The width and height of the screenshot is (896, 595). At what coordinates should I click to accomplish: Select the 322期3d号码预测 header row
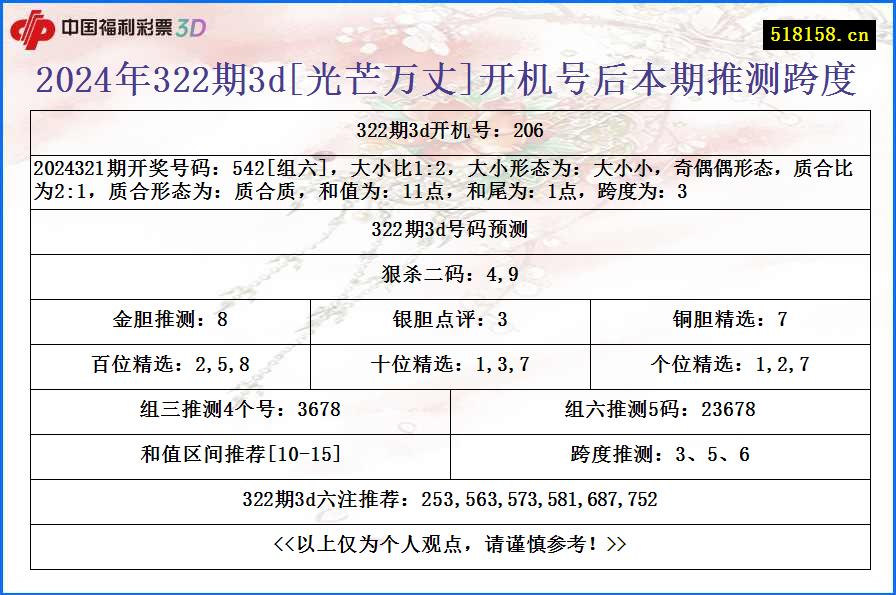[x=448, y=232]
